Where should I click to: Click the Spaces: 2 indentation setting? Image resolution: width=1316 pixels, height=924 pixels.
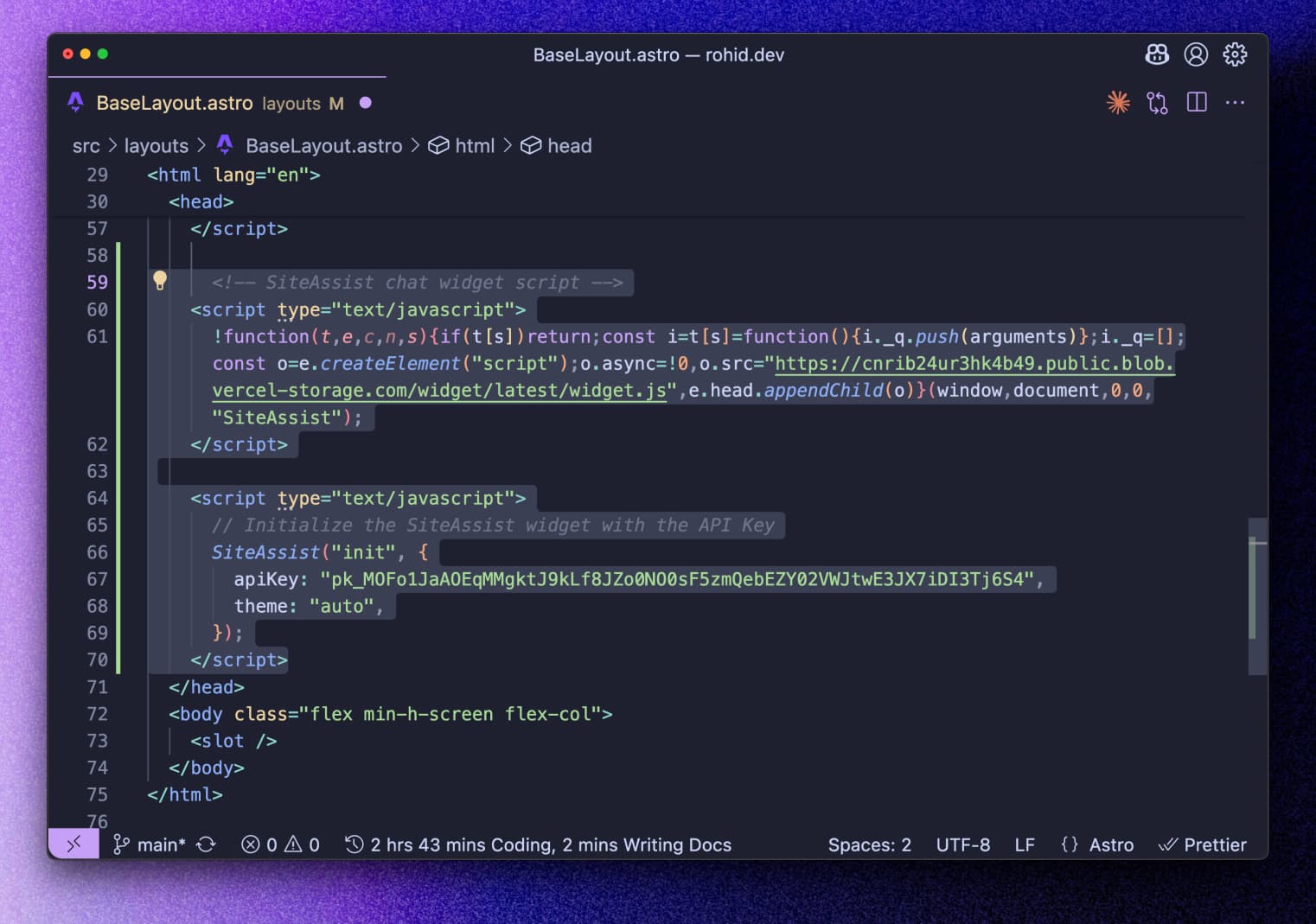[x=869, y=844]
